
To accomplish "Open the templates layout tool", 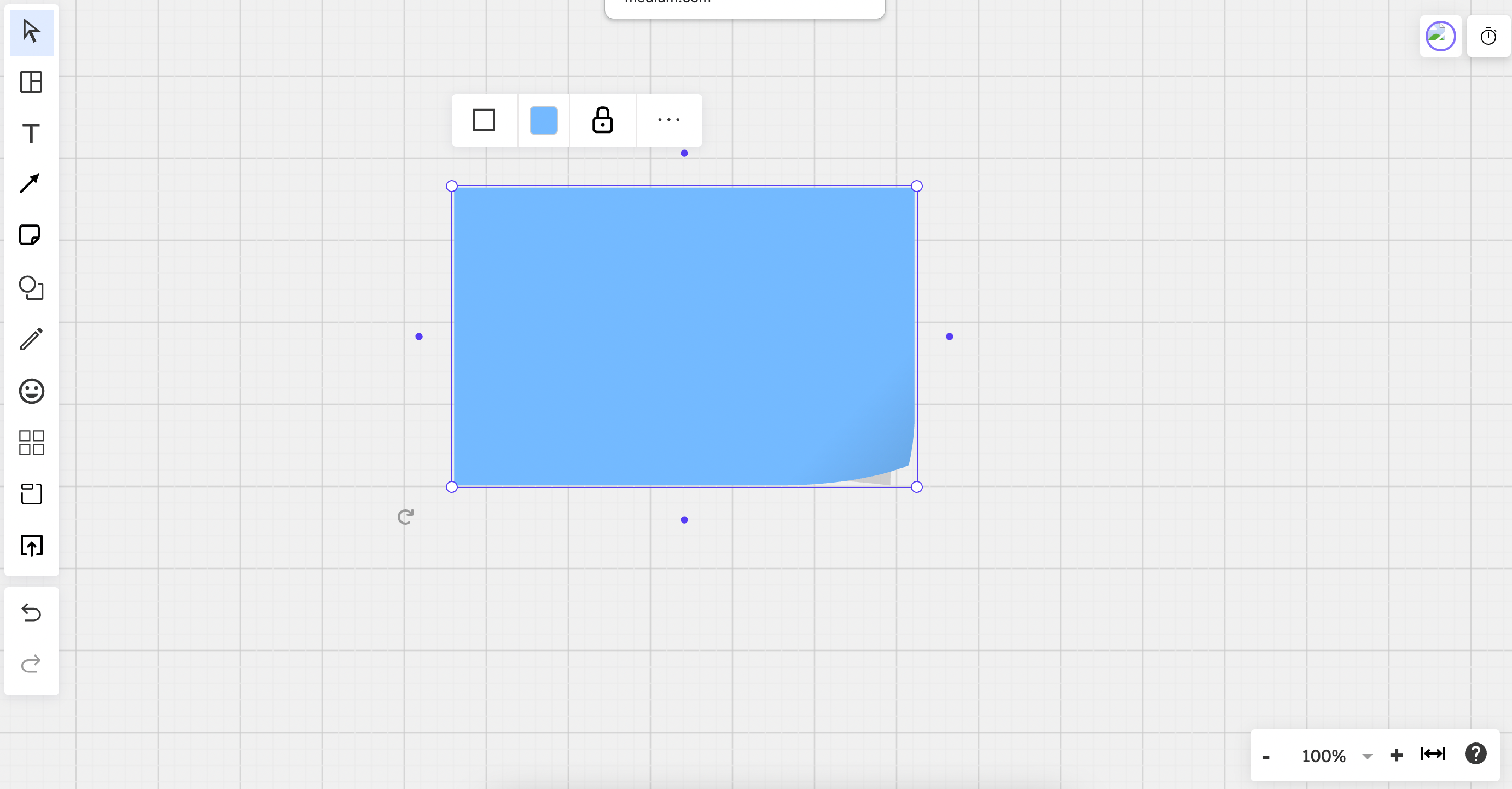I will [x=31, y=82].
